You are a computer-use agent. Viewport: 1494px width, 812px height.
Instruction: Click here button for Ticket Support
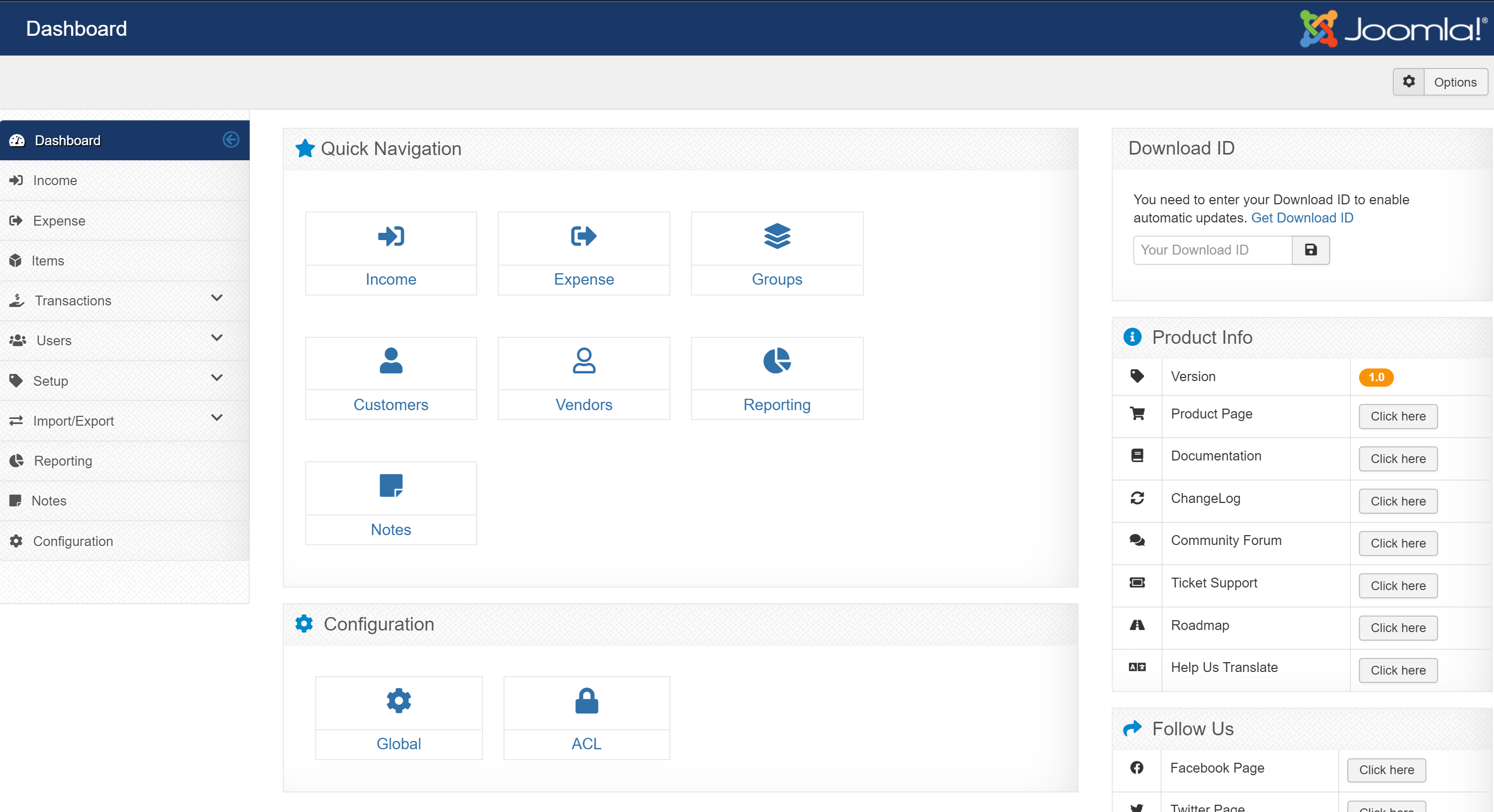pos(1398,586)
